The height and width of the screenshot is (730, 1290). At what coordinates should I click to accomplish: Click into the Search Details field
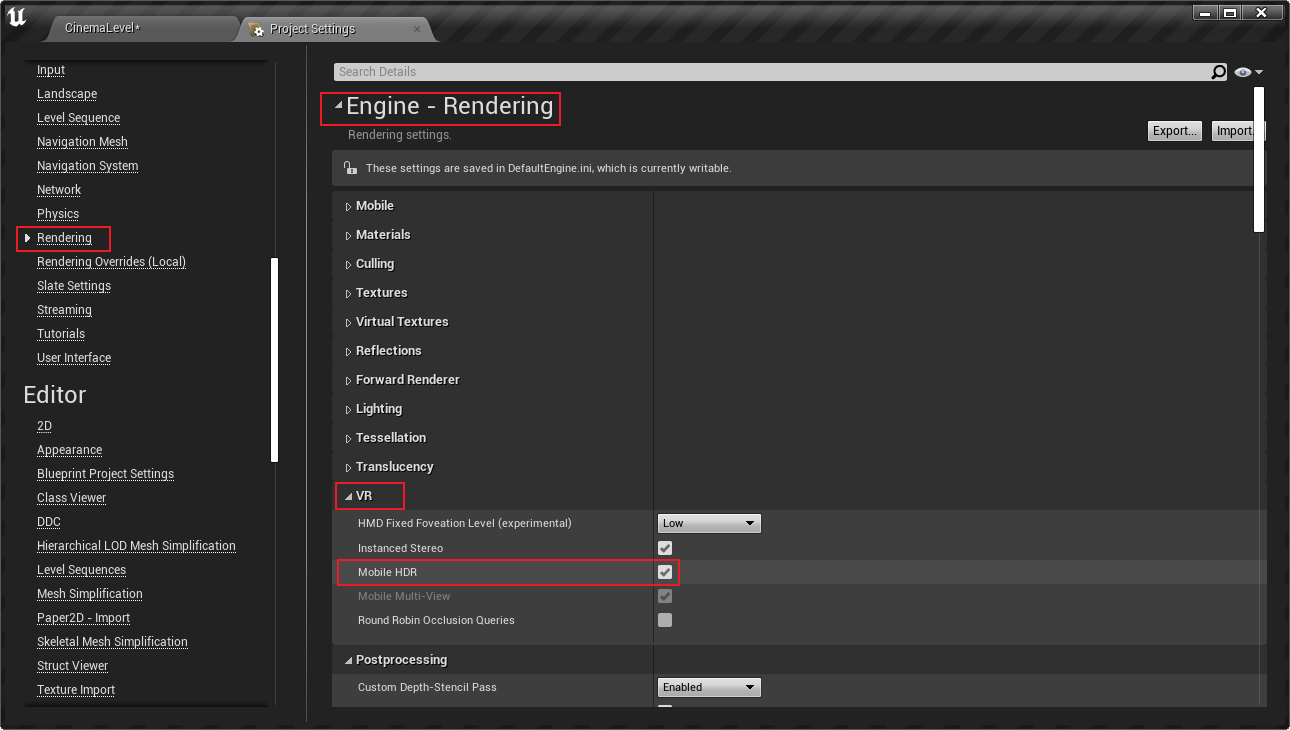771,72
